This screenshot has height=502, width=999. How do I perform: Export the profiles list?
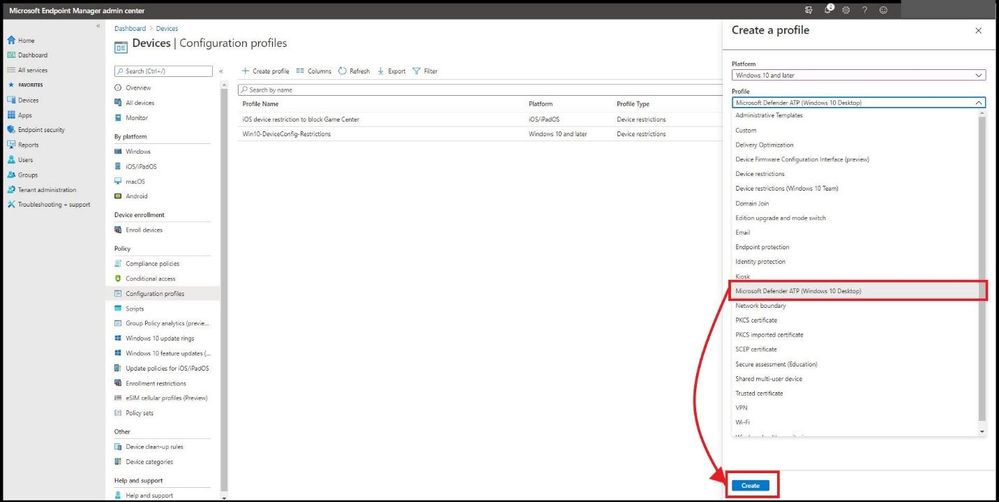[391, 71]
